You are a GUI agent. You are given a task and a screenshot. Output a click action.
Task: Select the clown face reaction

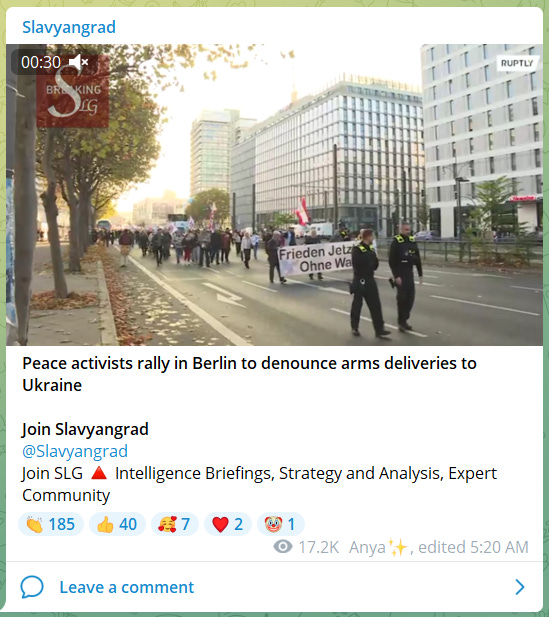pyautogui.click(x=281, y=524)
